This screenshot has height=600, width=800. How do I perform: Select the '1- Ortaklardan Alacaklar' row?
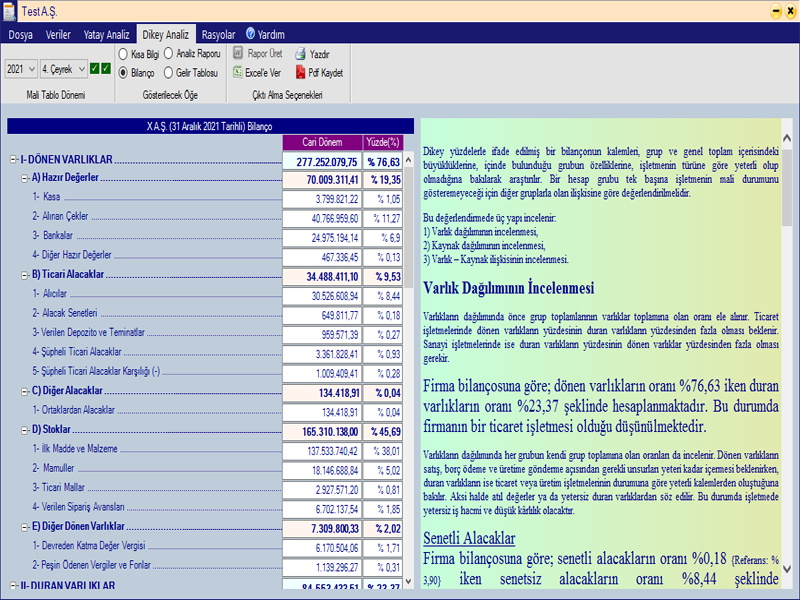pos(74,410)
